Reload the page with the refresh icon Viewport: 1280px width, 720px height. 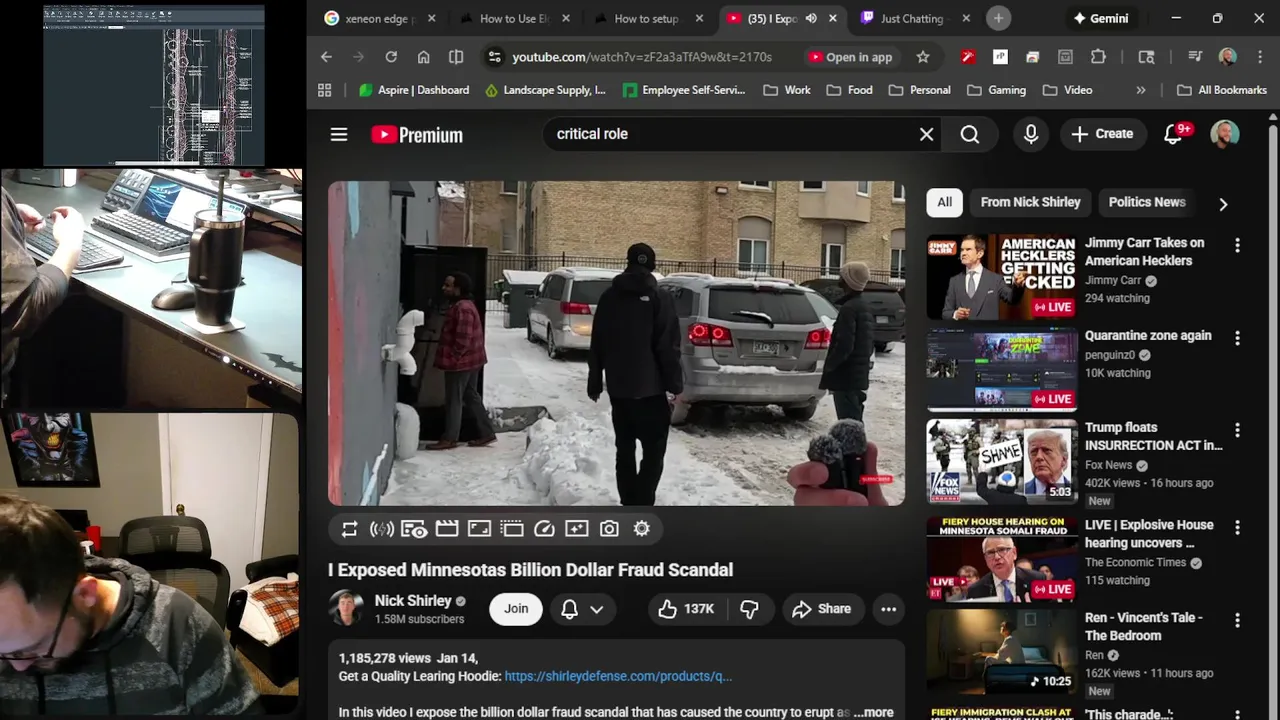point(391,57)
